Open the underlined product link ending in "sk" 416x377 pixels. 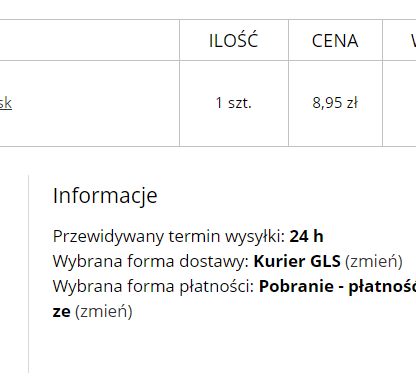(x=6, y=103)
